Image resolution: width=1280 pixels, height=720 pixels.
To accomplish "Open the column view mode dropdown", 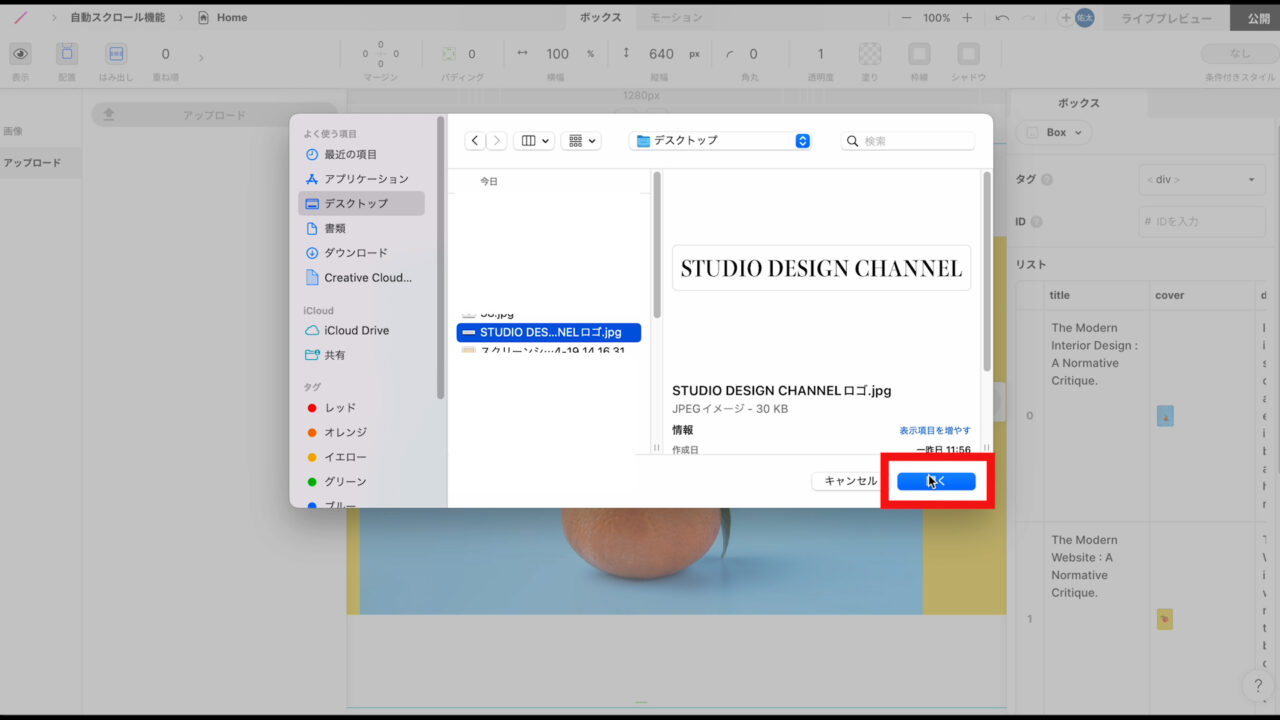I will [x=534, y=141].
